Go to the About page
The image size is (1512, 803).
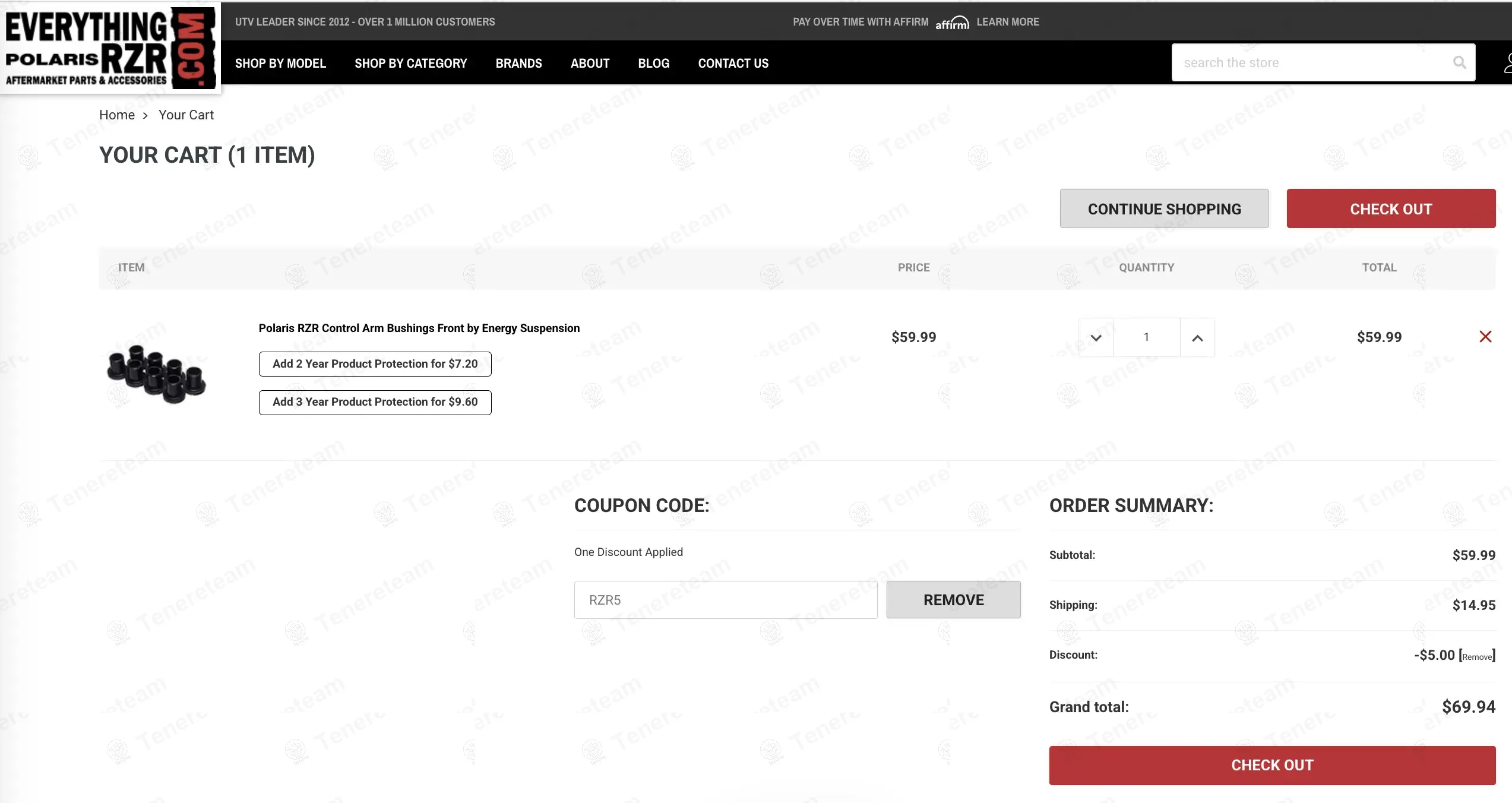pyautogui.click(x=590, y=63)
